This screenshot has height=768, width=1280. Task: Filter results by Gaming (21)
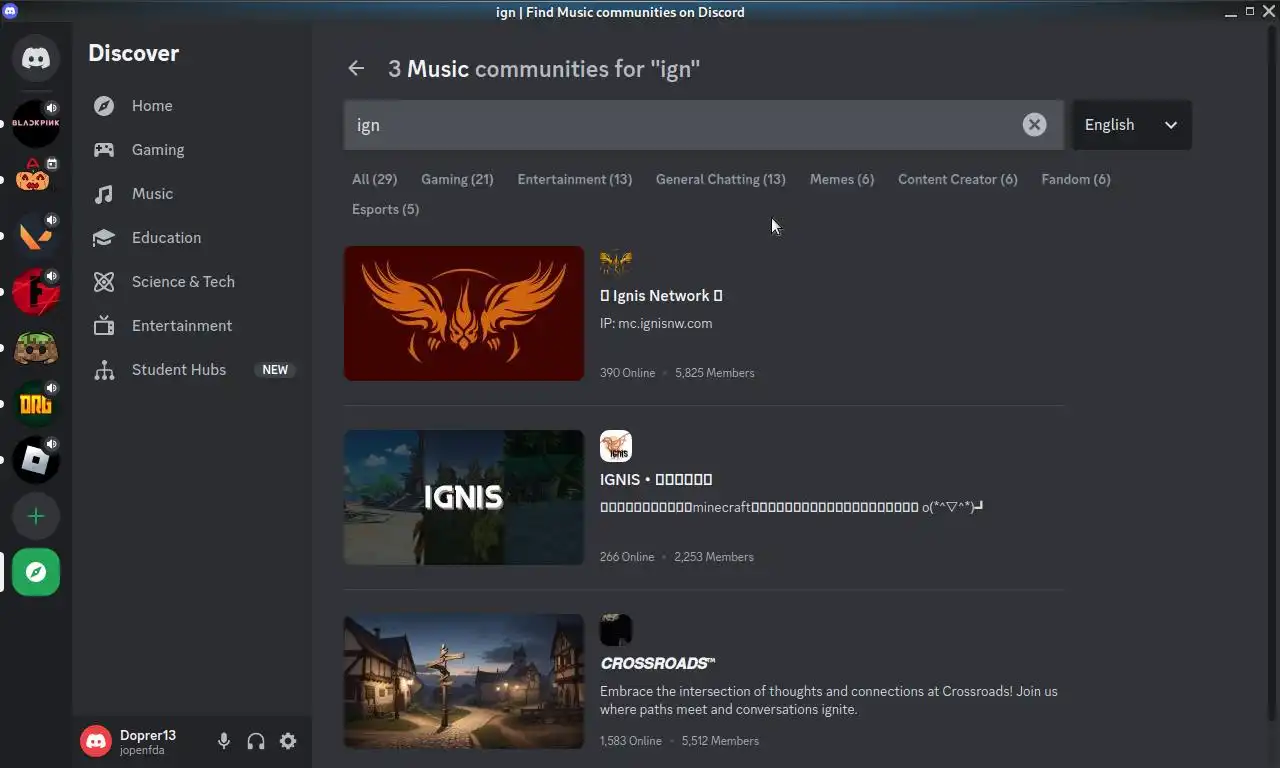(457, 179)
